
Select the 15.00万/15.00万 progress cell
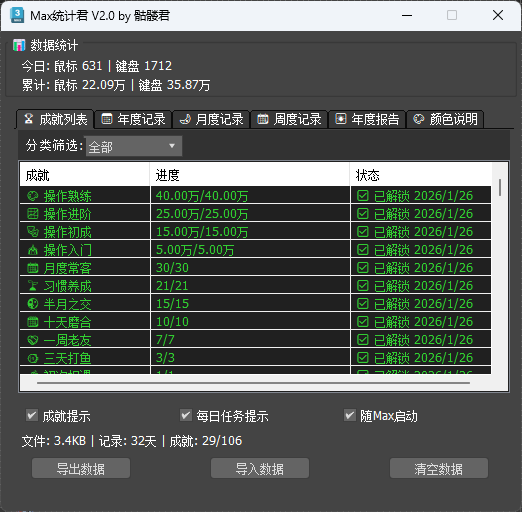(250, 232)
